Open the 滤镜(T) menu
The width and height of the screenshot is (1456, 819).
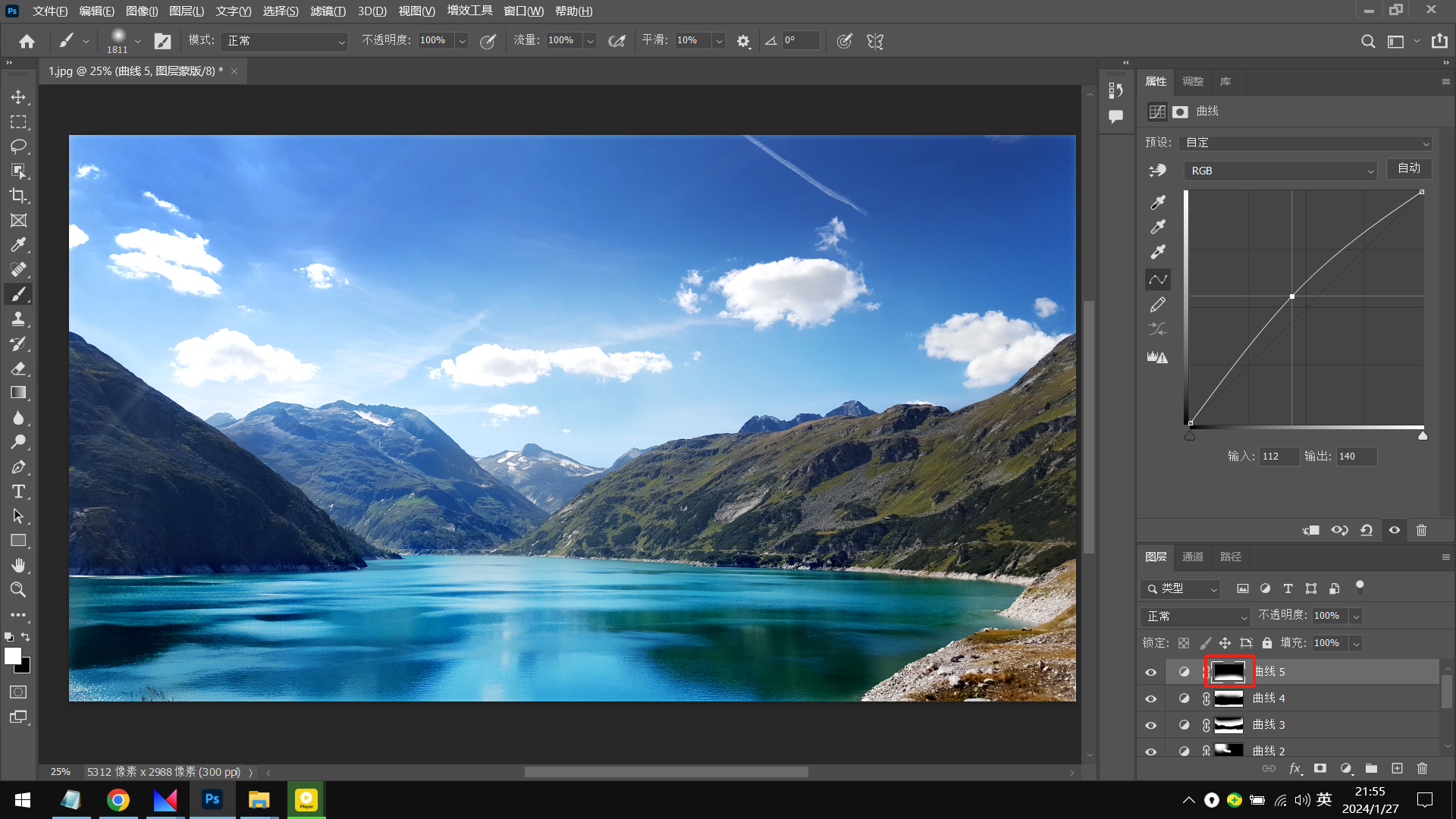pyautogui.click(x=328, y=11)
